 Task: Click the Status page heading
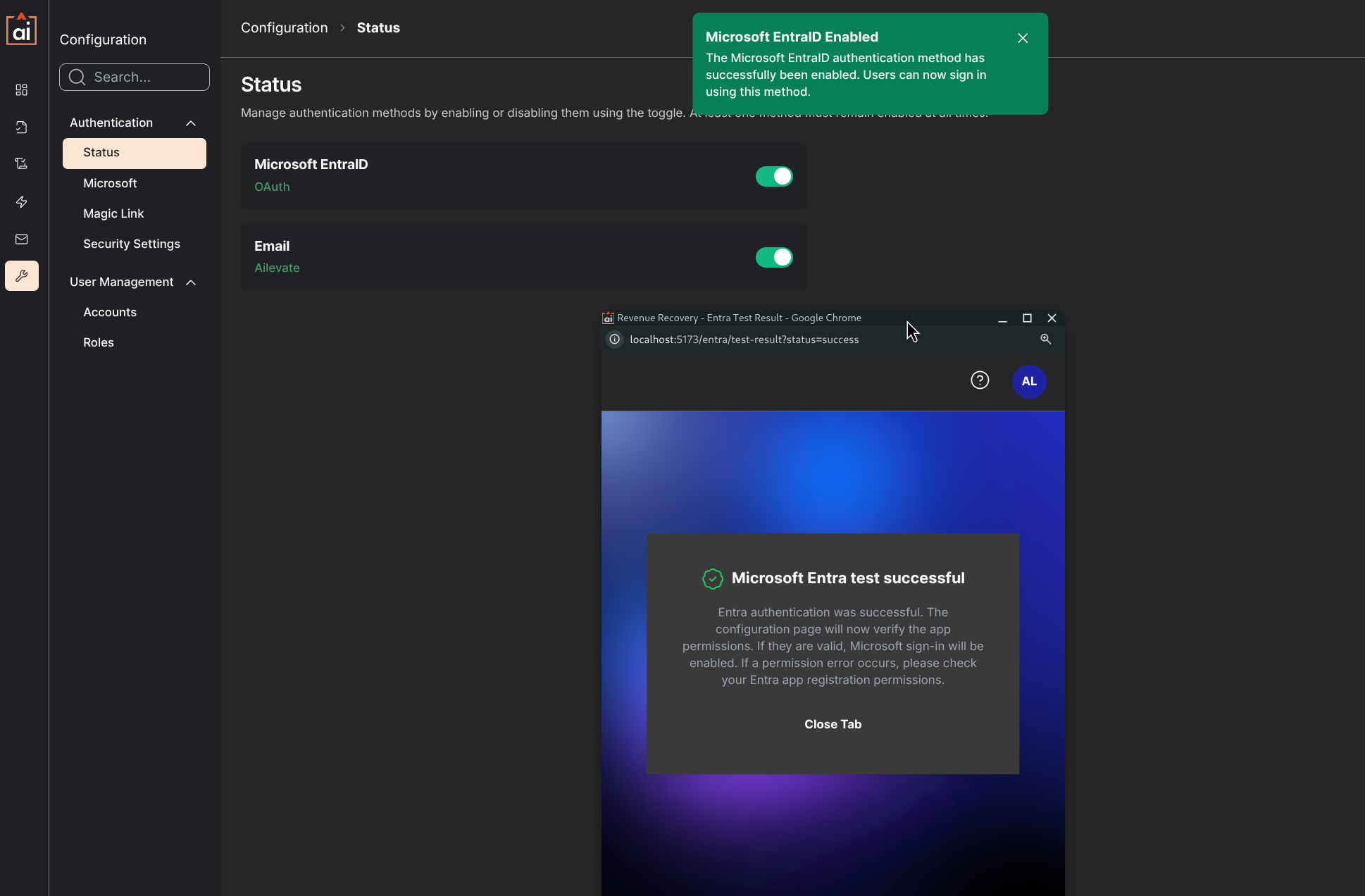click(271, 85)
